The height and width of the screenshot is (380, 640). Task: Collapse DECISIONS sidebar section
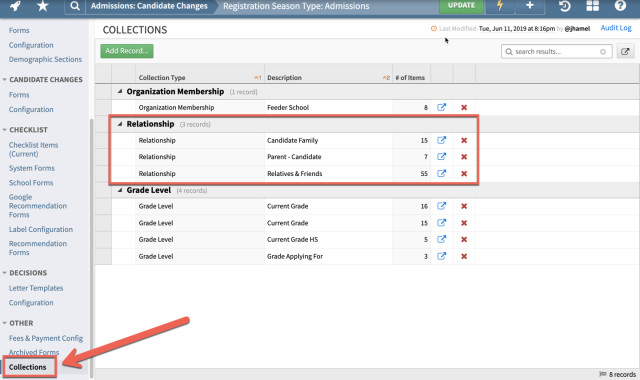click(x=4, y=273)
